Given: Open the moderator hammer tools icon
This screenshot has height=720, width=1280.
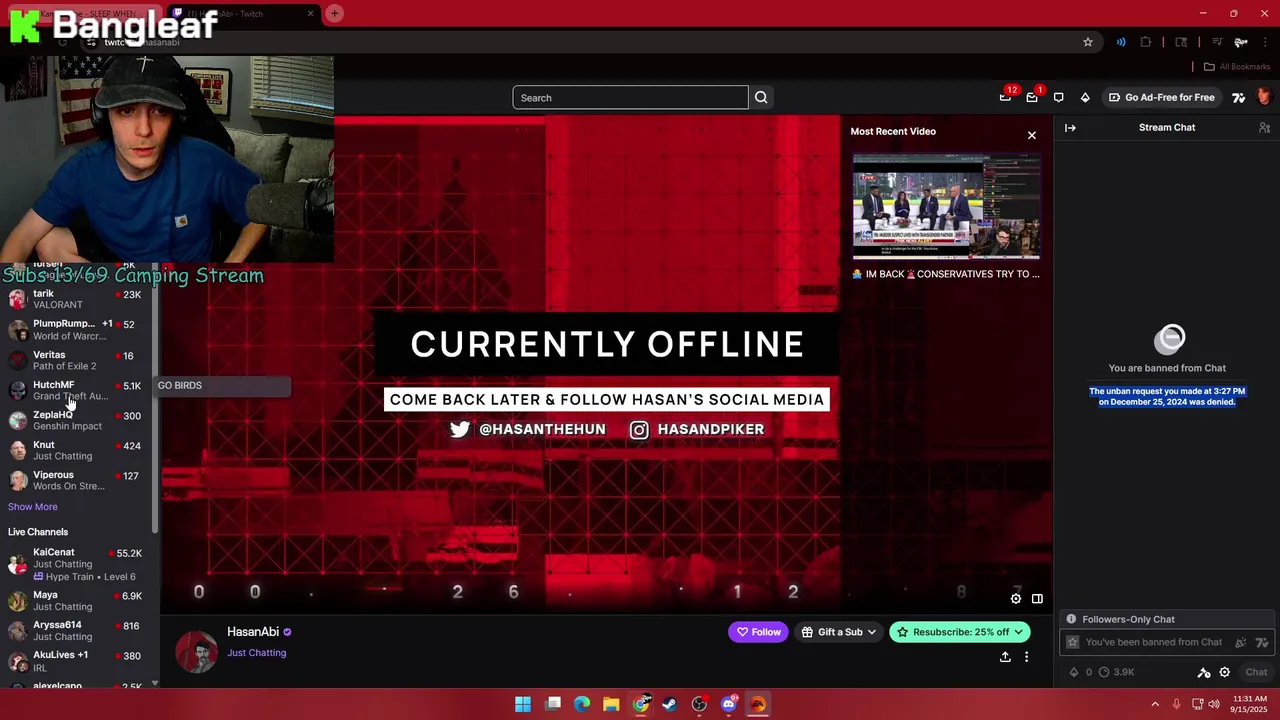Looking at the screenshot, I should tap(1204, 672).
